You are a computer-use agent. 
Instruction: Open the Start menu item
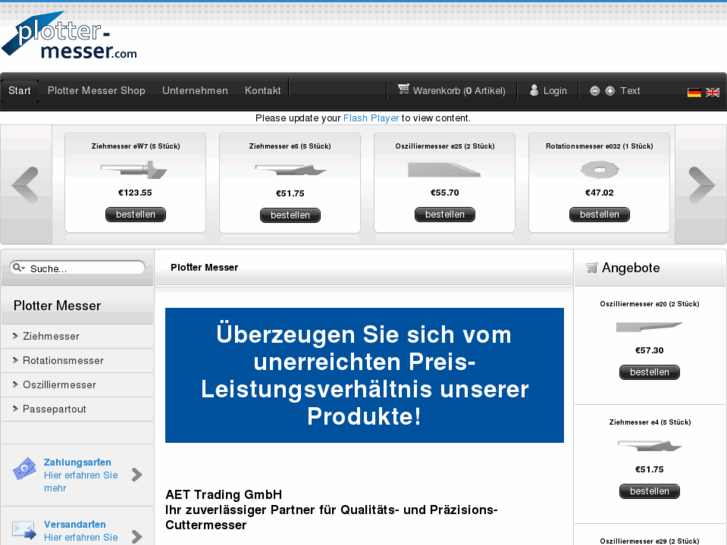tap(19, 91)
